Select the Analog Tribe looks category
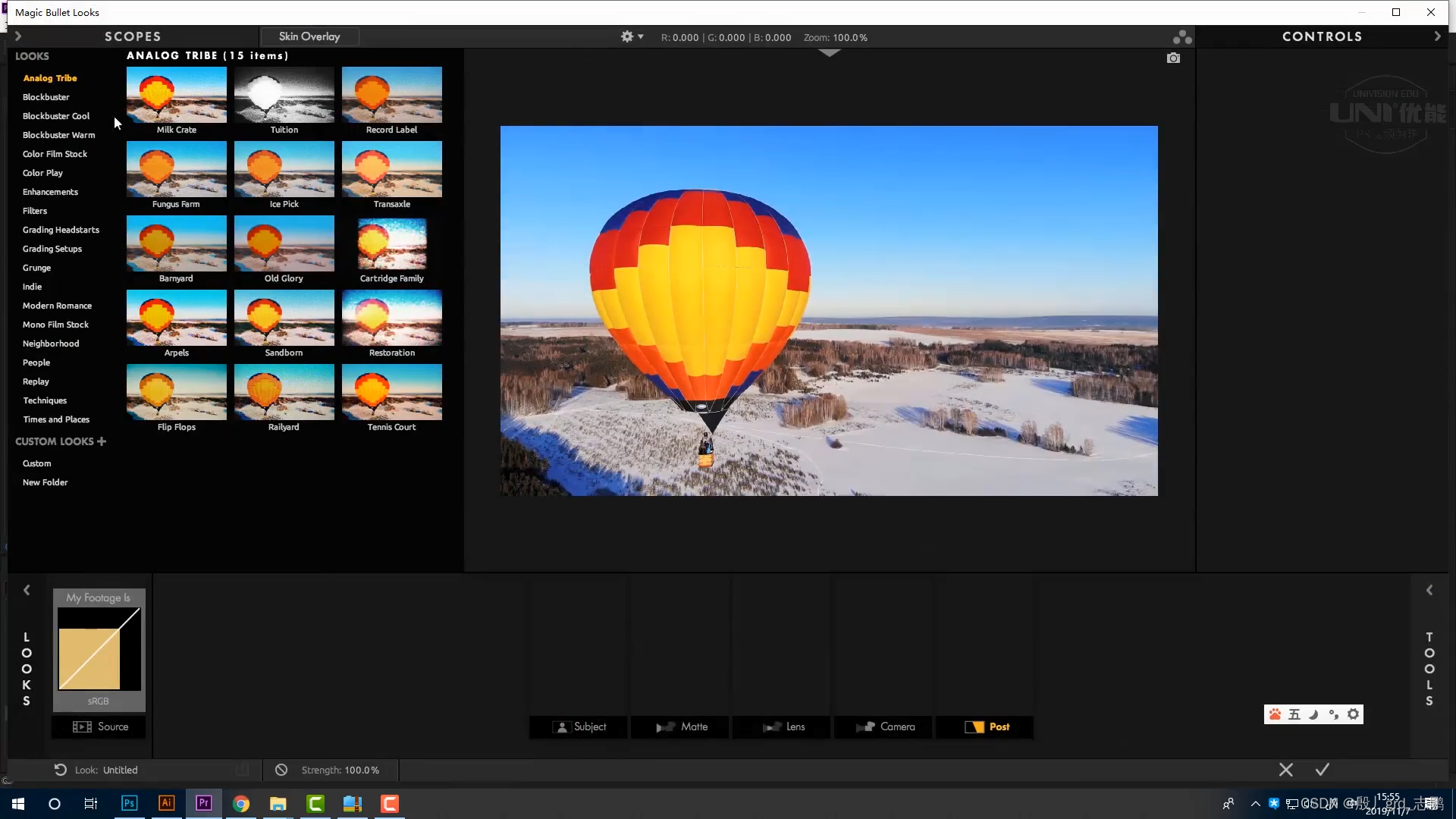Viewport: 1456px width, 819px height. (49, 78)
